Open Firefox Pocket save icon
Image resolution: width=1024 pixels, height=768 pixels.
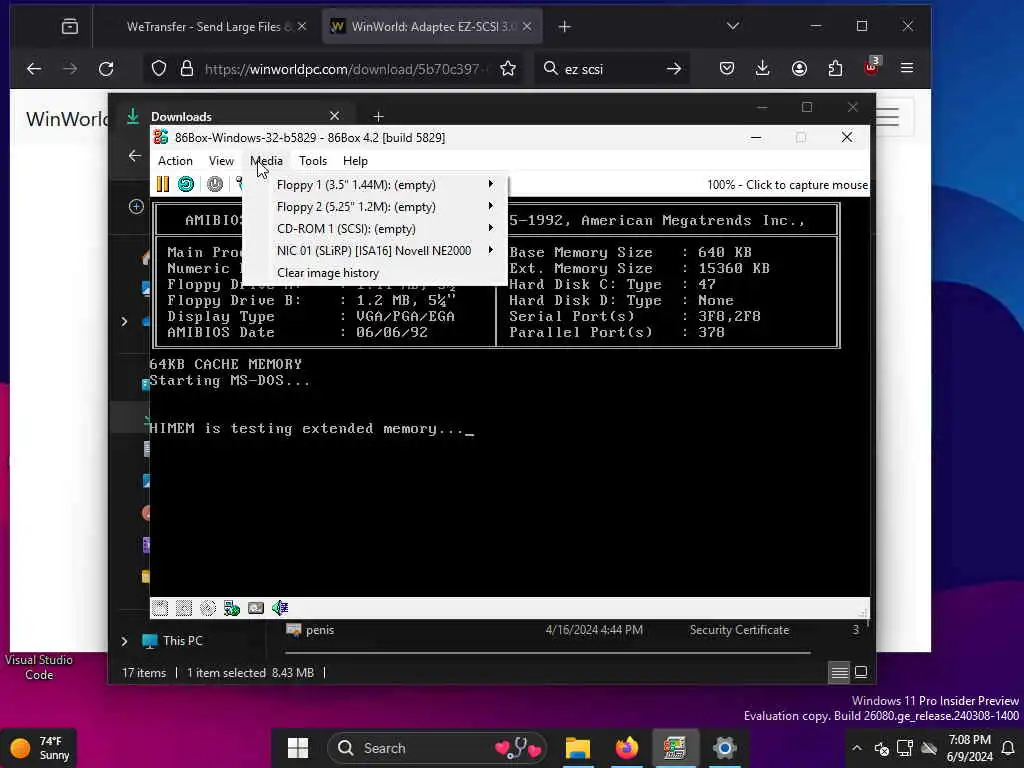(x=727, y=69)
